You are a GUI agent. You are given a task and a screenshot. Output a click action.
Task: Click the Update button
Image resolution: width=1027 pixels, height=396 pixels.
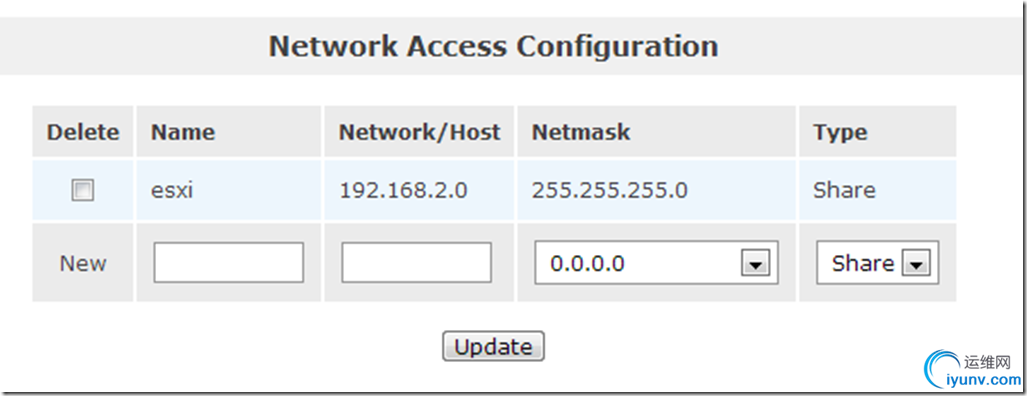[493, 346]
